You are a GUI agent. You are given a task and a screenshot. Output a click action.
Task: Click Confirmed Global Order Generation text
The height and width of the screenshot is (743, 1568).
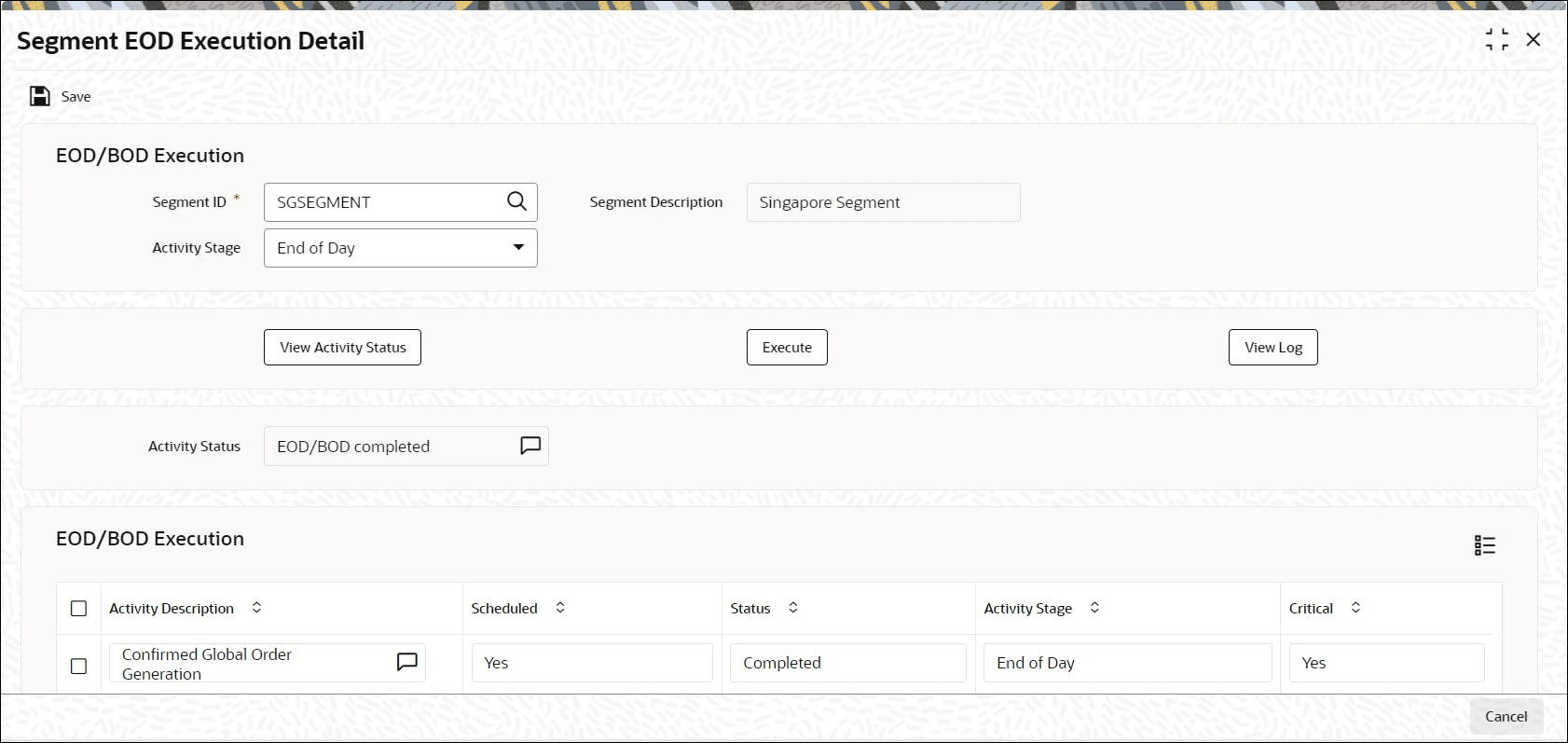[207, 664]
